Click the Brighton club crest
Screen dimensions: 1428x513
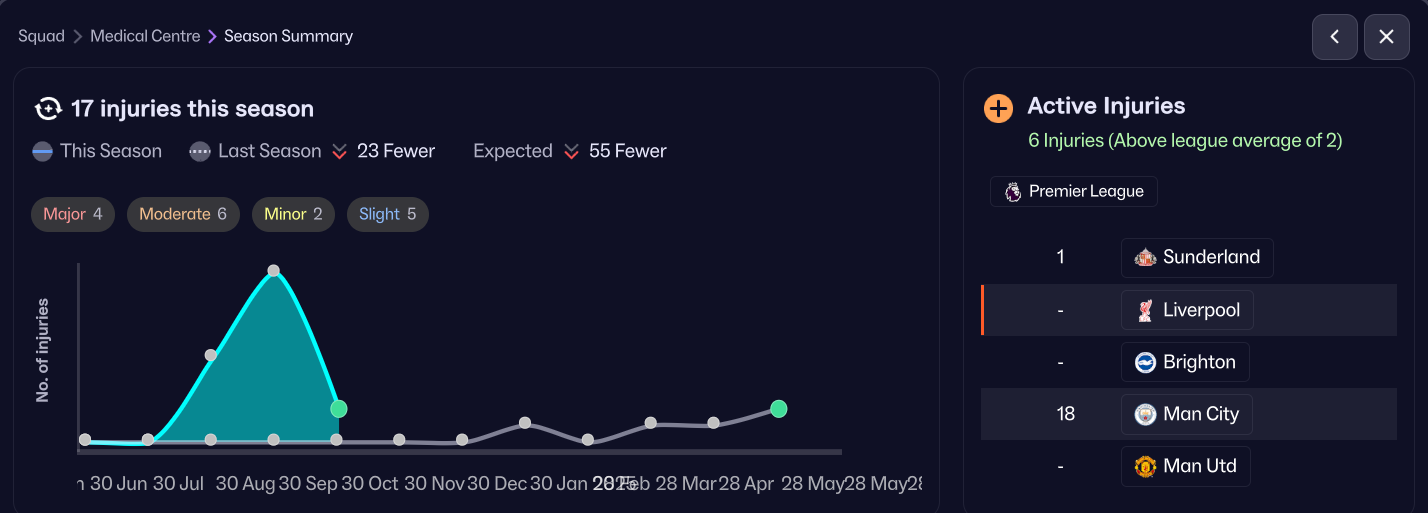[1145, 363]
